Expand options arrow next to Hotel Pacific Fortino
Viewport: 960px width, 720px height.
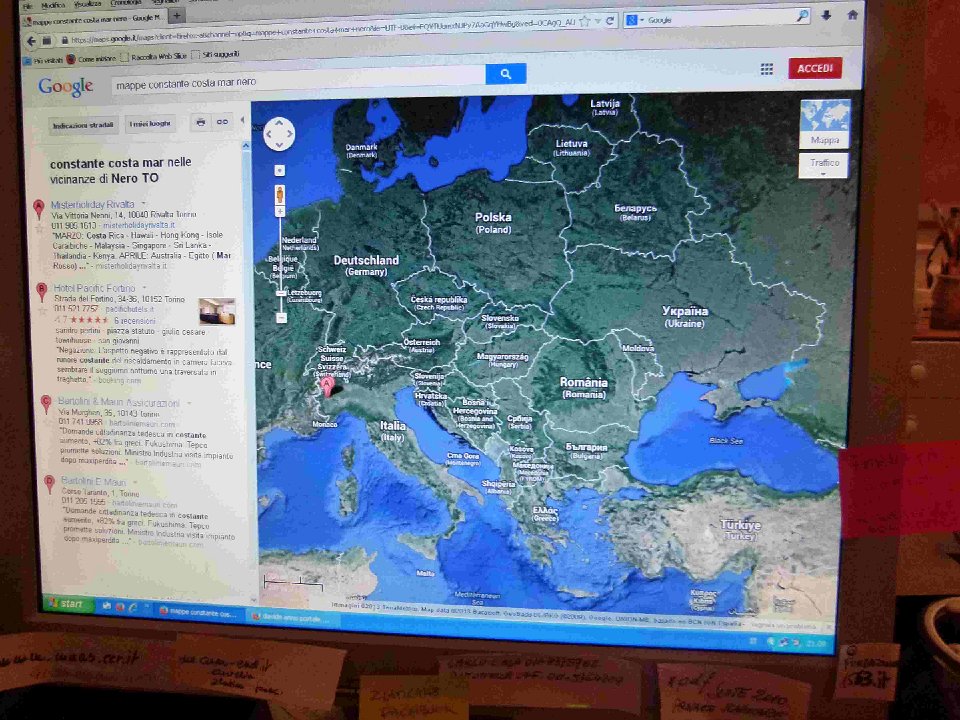point(144,287)
